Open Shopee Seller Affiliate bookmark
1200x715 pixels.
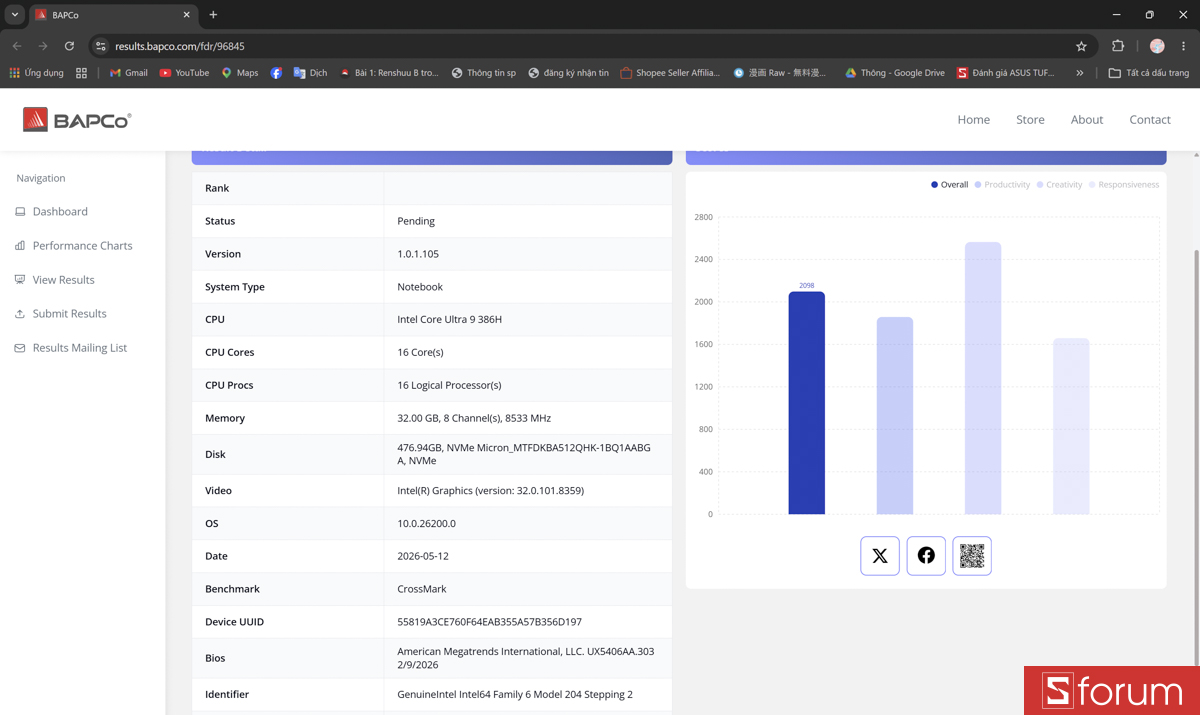coord(670,73)
